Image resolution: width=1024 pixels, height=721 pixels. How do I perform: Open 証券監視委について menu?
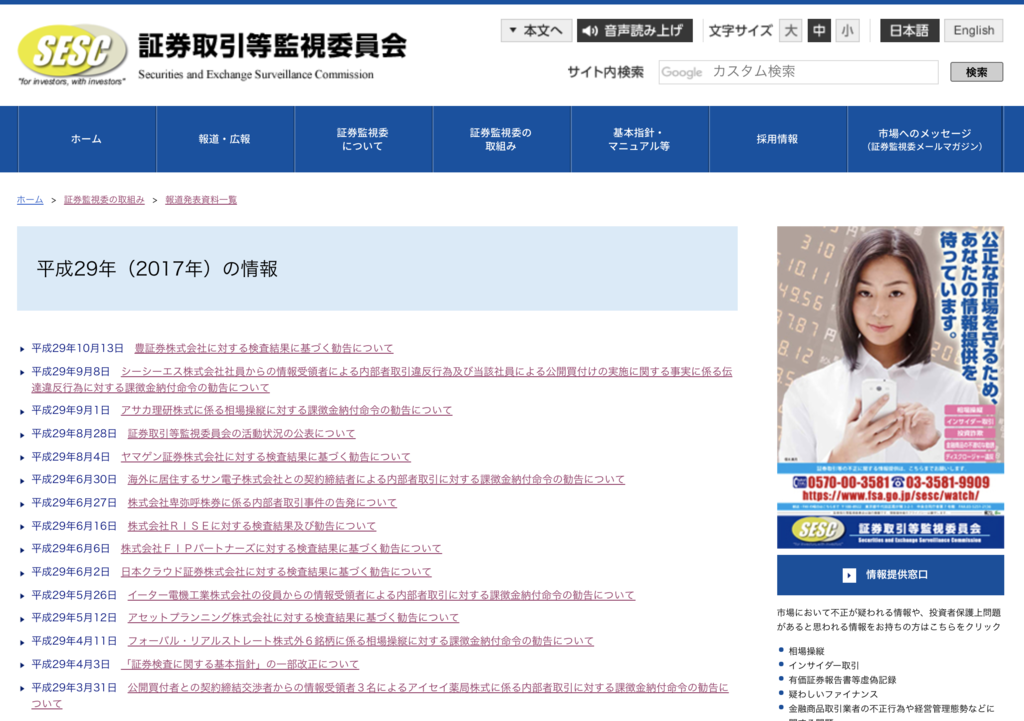coord(364,139)
